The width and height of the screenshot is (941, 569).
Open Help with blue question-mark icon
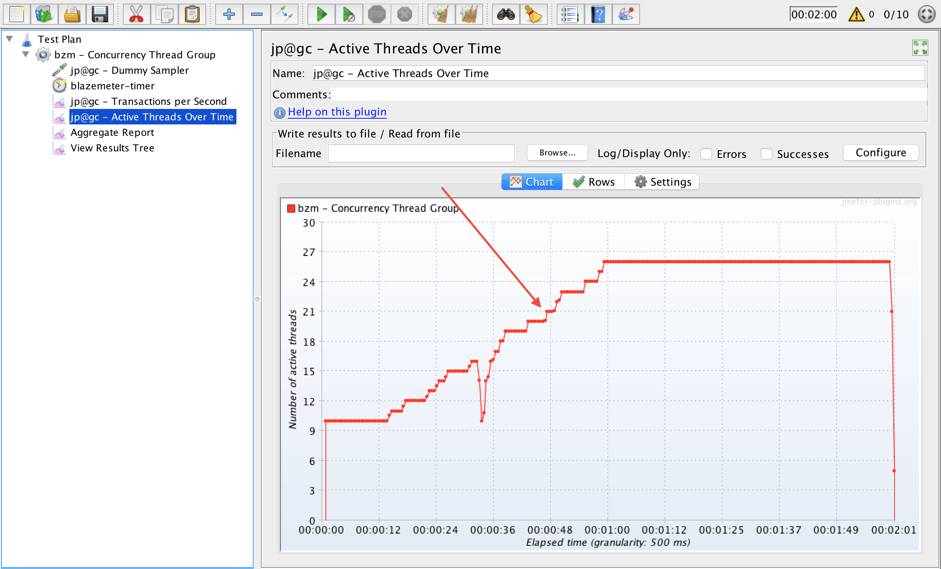coord(598,14)
